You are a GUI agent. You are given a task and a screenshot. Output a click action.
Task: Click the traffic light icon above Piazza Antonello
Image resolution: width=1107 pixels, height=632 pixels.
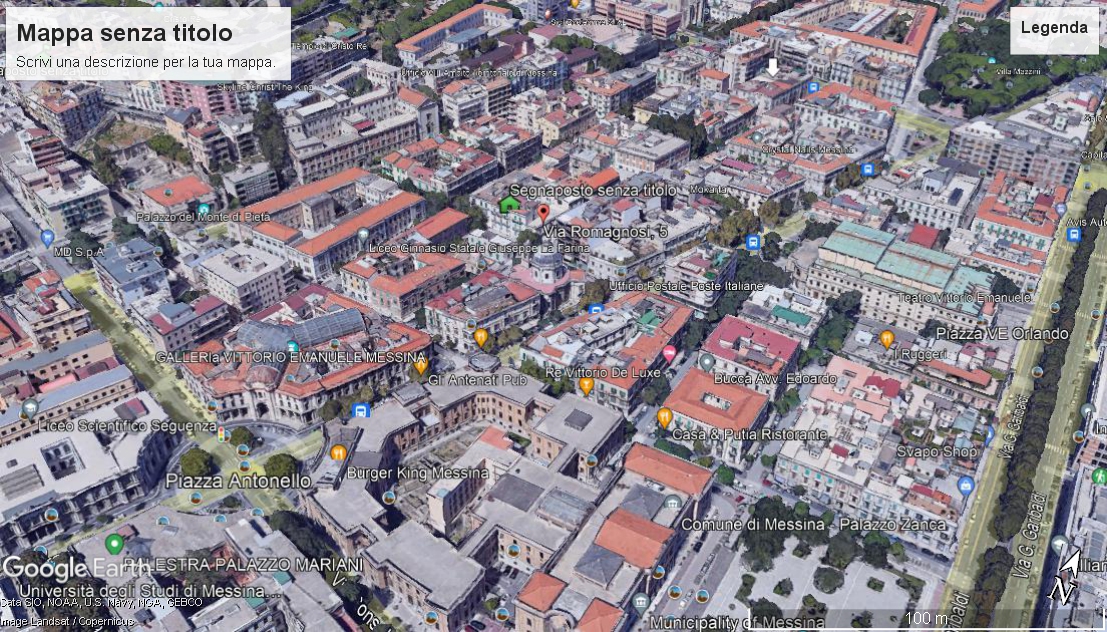click(x=222, y=434)
